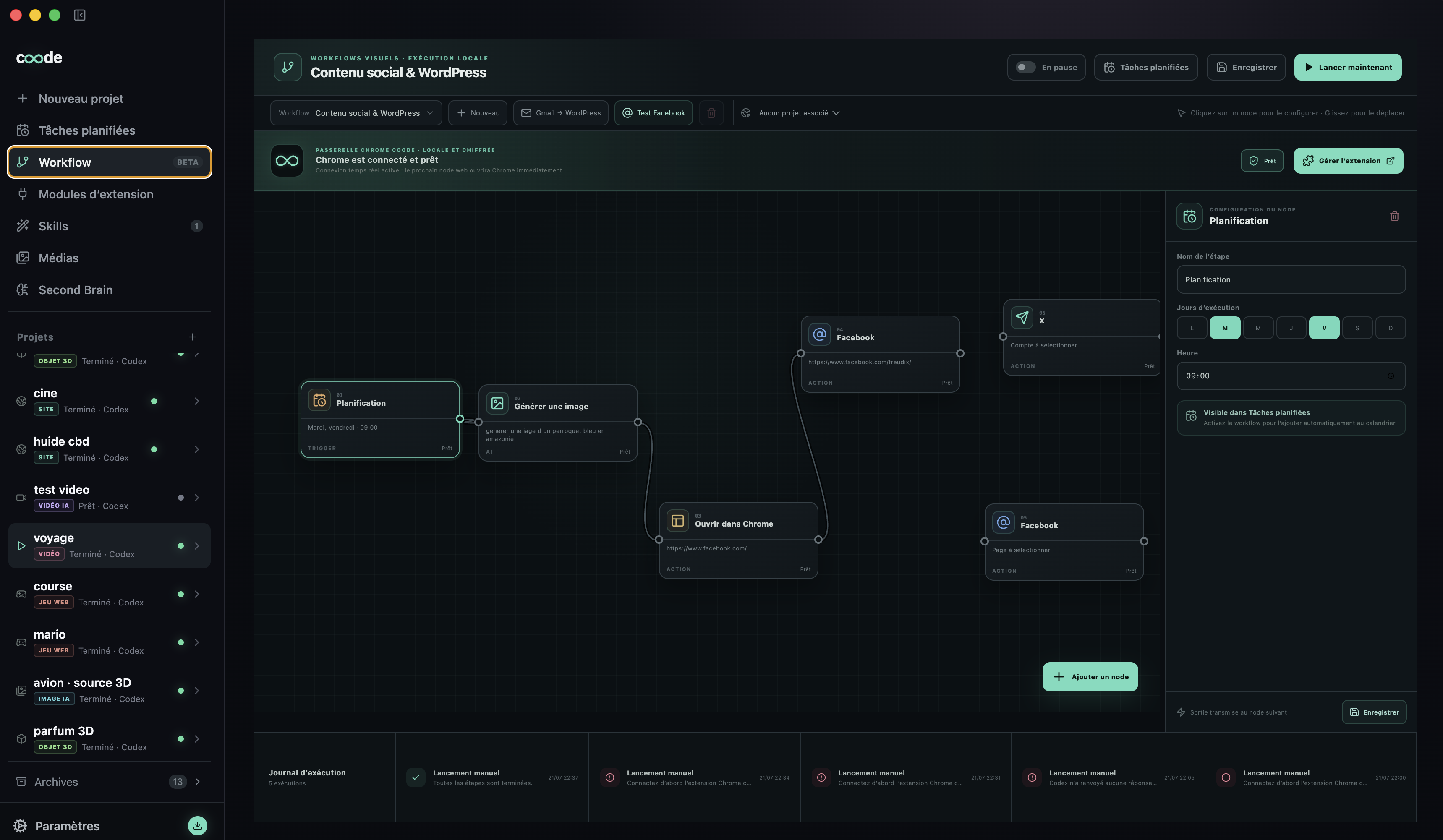
Task: Toggle day V (Vendredi)
Action: [1324, 328]
